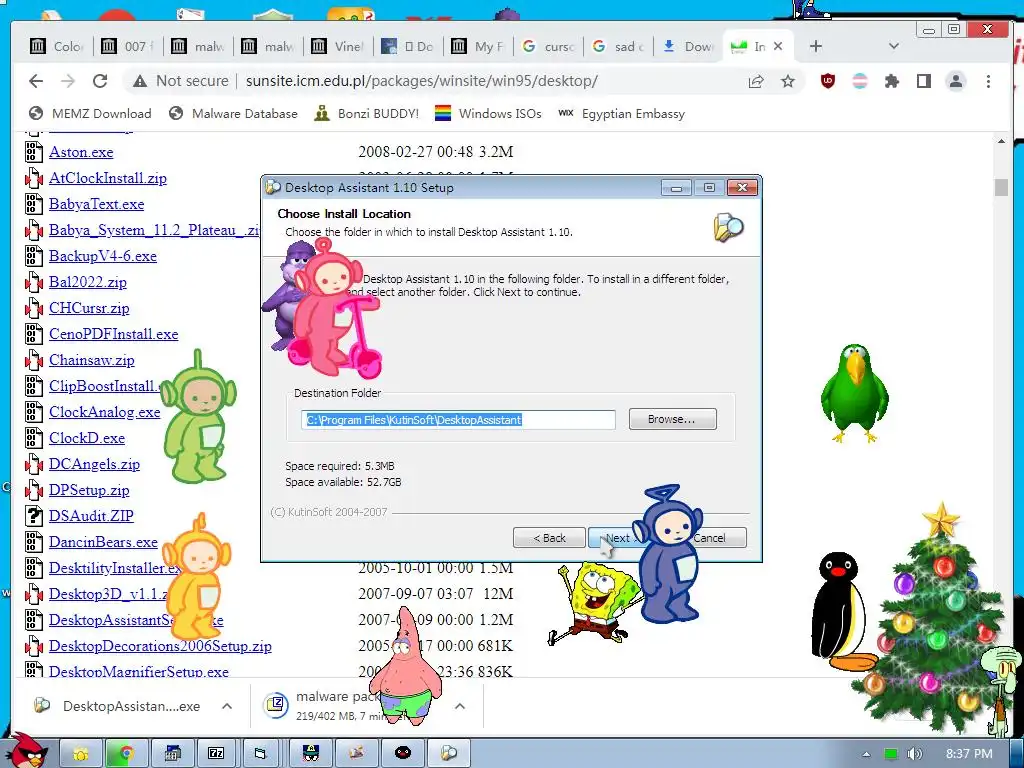Viewport: 1024px width, 768px height.
Task: Open the Egyptian Embassy bookmark
Action: pyautogui.click(x=621, y=114)
